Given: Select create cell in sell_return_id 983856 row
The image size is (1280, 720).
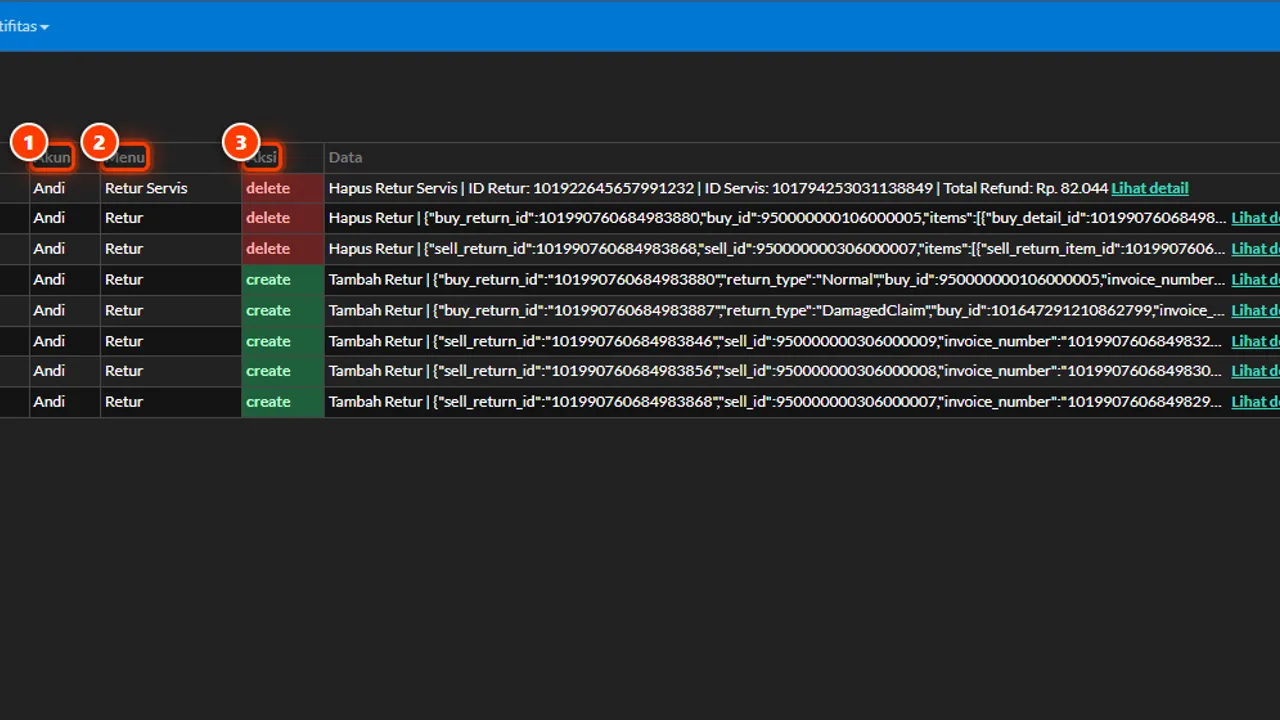Looking at the screenshot, I should tap(283, 371).
